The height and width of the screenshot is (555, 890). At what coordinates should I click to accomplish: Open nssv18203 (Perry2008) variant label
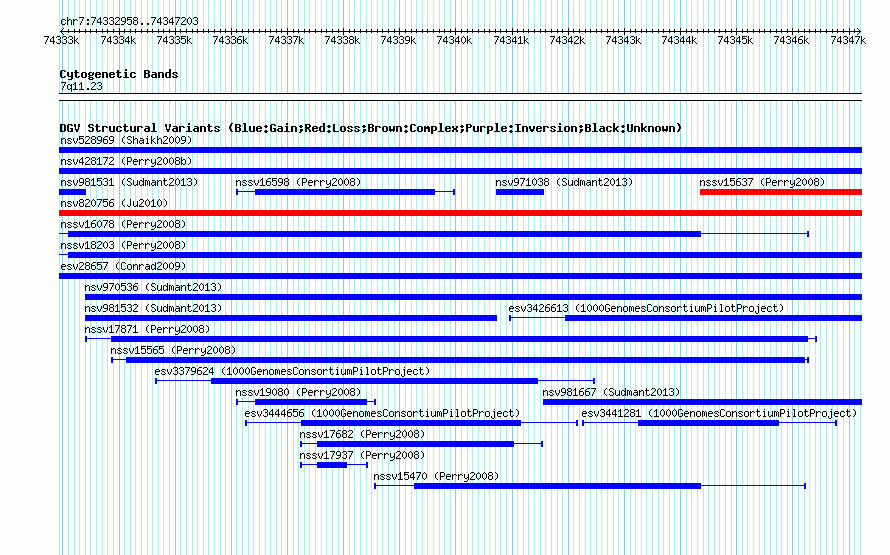tap(123, 245)
